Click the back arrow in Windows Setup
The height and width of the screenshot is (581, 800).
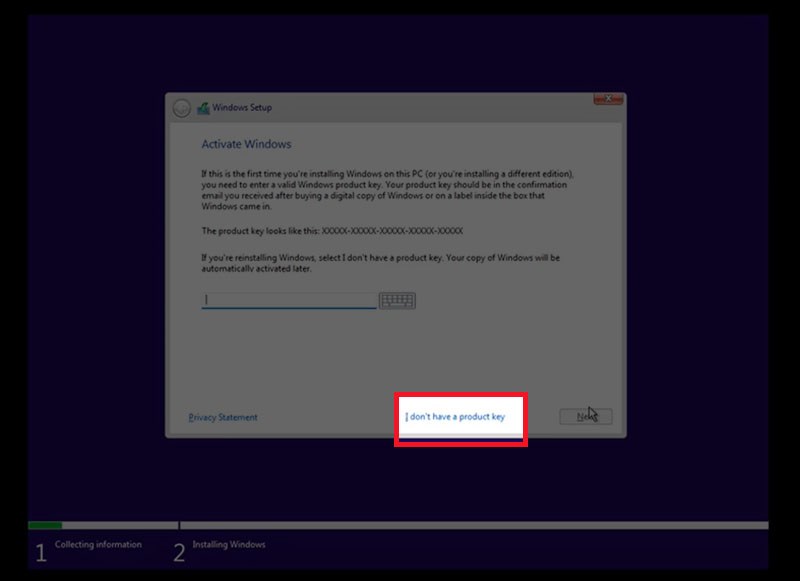click(x=182, y=108)
